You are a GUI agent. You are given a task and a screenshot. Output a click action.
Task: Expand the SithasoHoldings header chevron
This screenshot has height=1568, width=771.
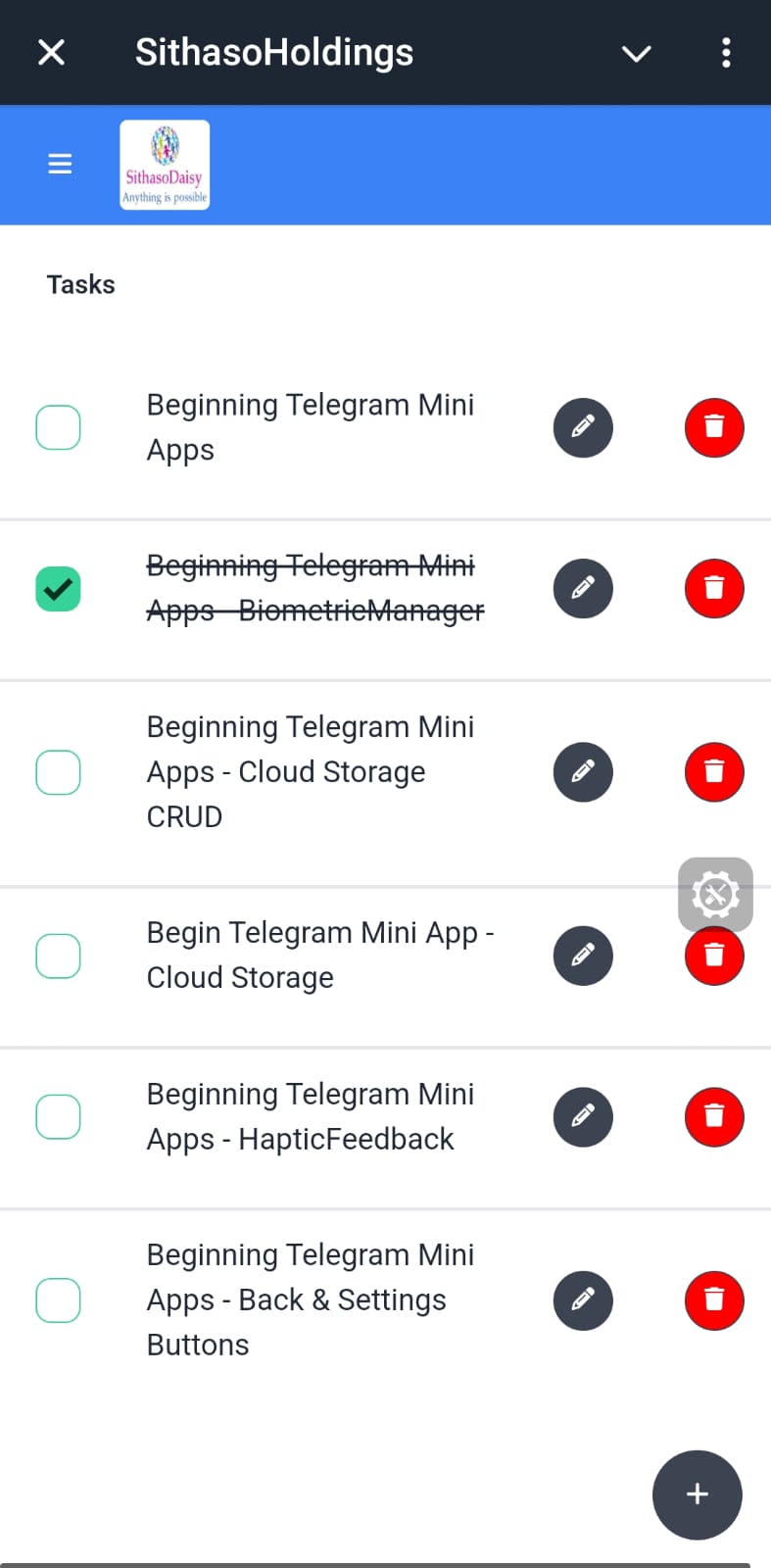tap(637, 53)
